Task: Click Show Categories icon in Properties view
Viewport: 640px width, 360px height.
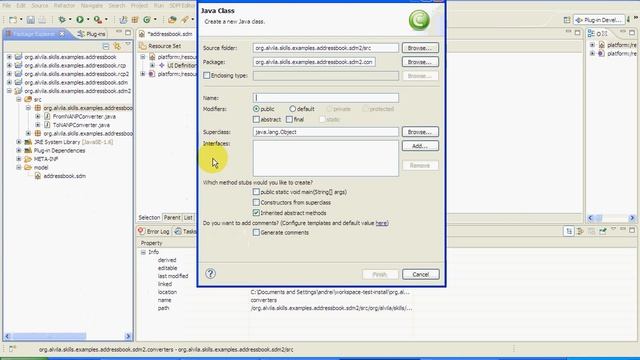Action: 569,231
